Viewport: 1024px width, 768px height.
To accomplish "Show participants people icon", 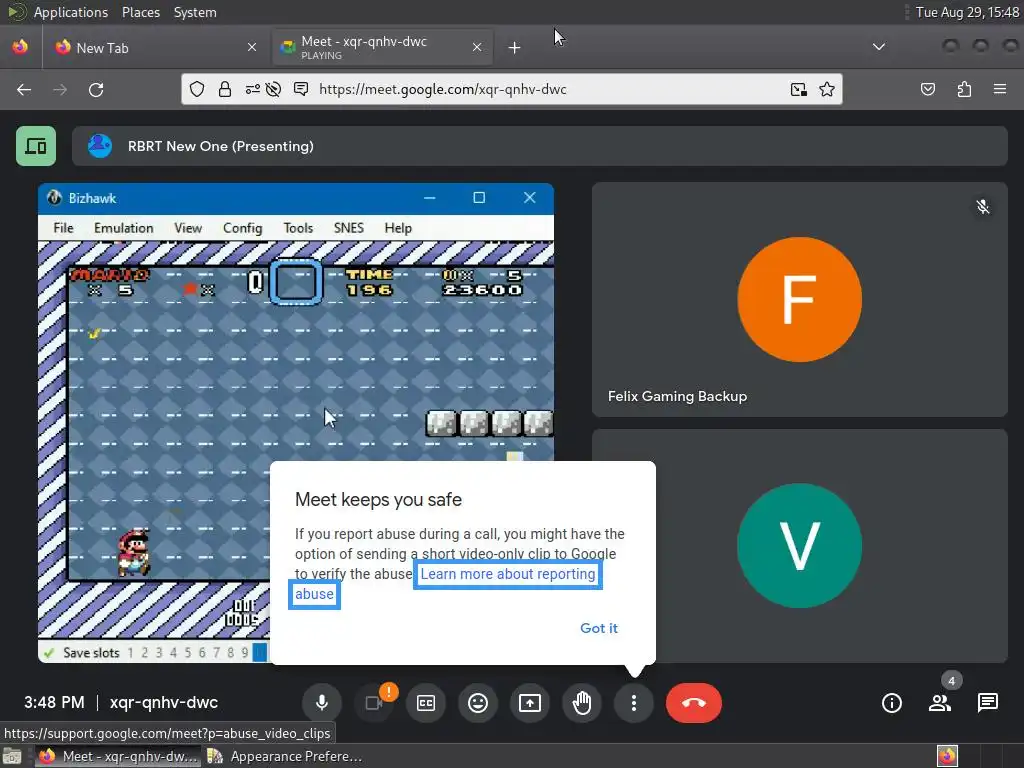I will pyautogui.click(x=940, y=703).
